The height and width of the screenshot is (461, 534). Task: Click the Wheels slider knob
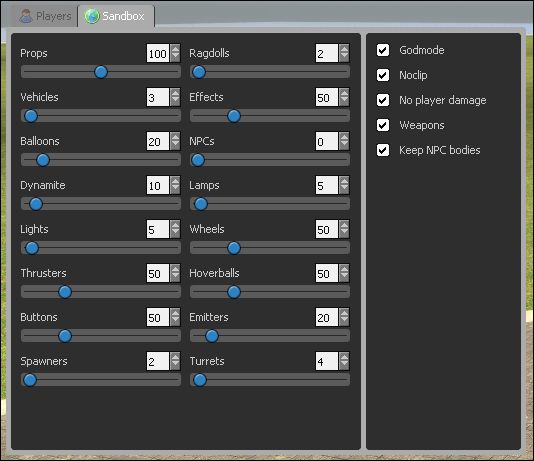tap(234, 248)
